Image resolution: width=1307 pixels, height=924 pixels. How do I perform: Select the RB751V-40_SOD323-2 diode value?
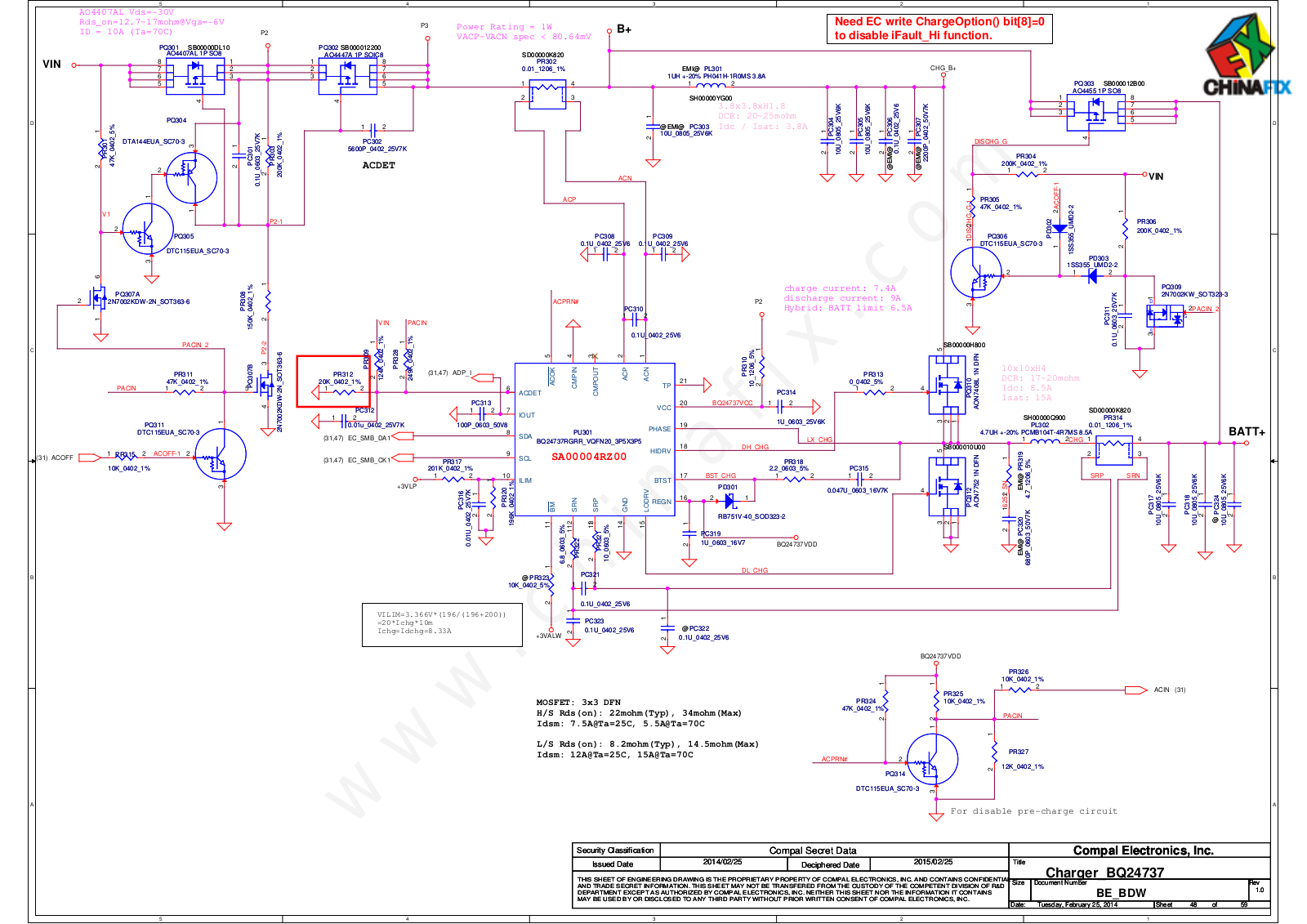tap(751, 516)
